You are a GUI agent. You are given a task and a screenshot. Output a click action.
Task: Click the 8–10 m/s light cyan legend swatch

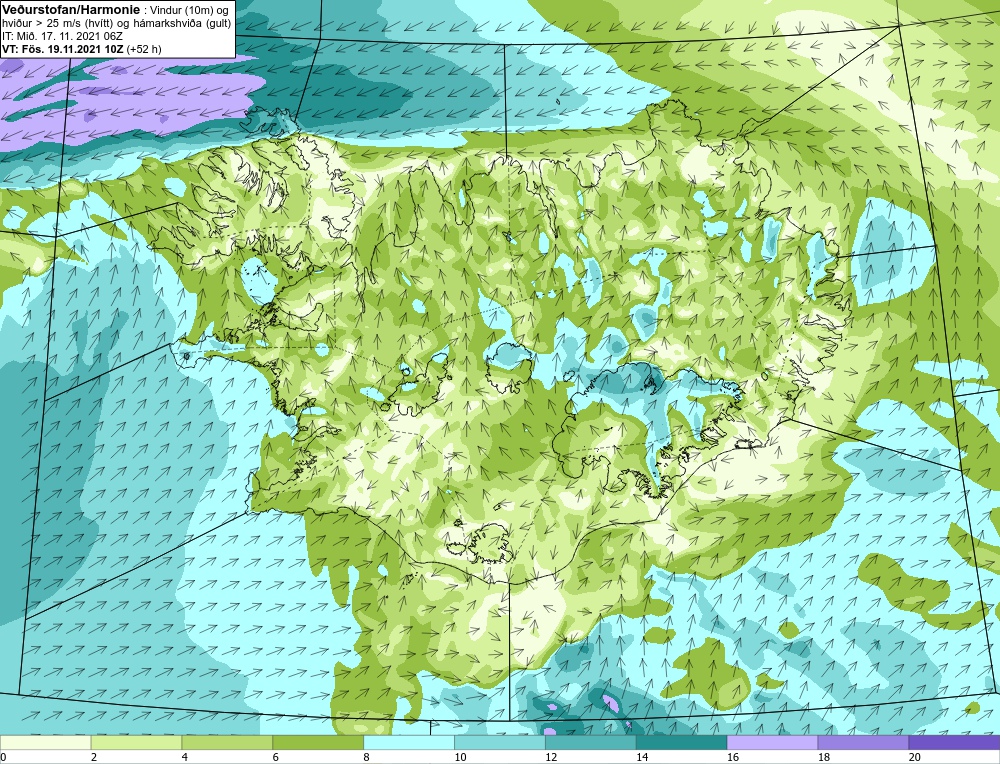(x=409, y=742)
